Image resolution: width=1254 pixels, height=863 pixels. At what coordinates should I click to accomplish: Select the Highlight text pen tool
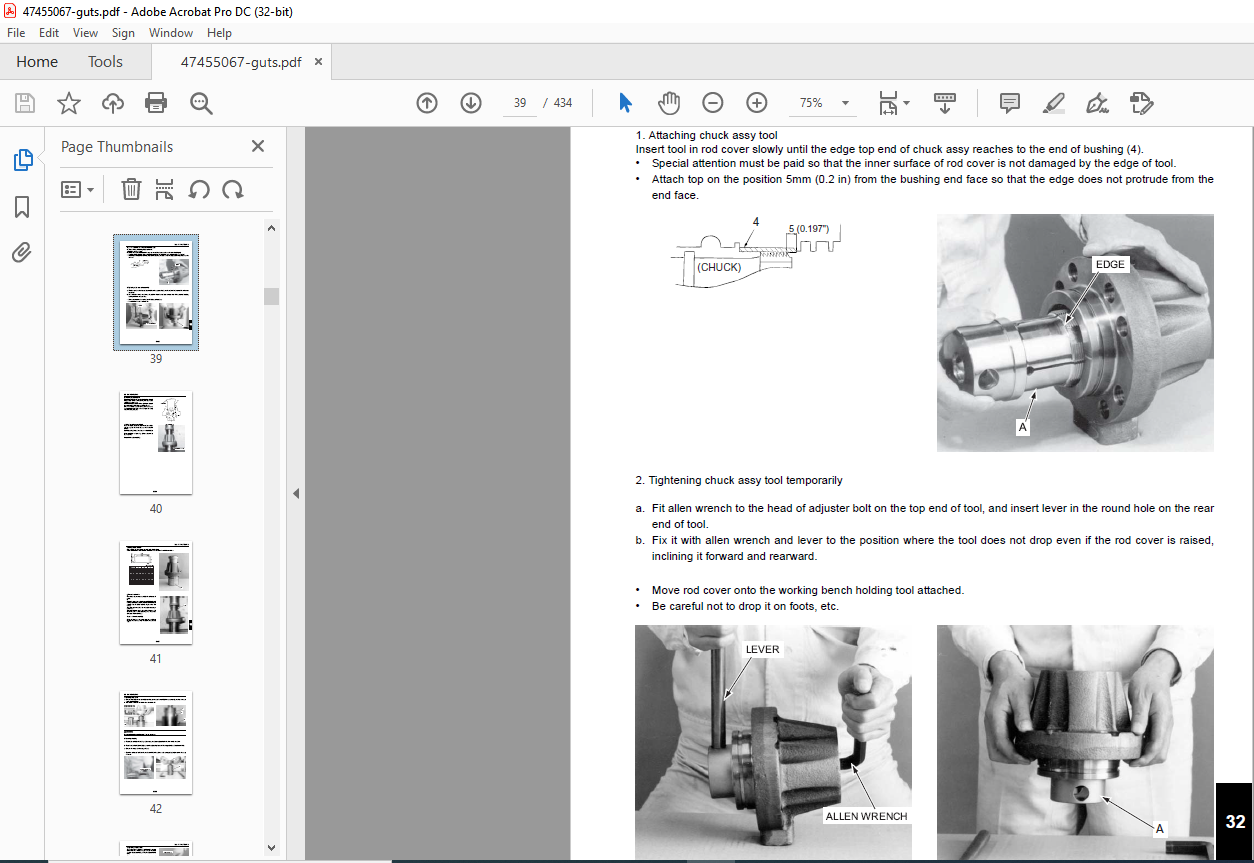1053,103
